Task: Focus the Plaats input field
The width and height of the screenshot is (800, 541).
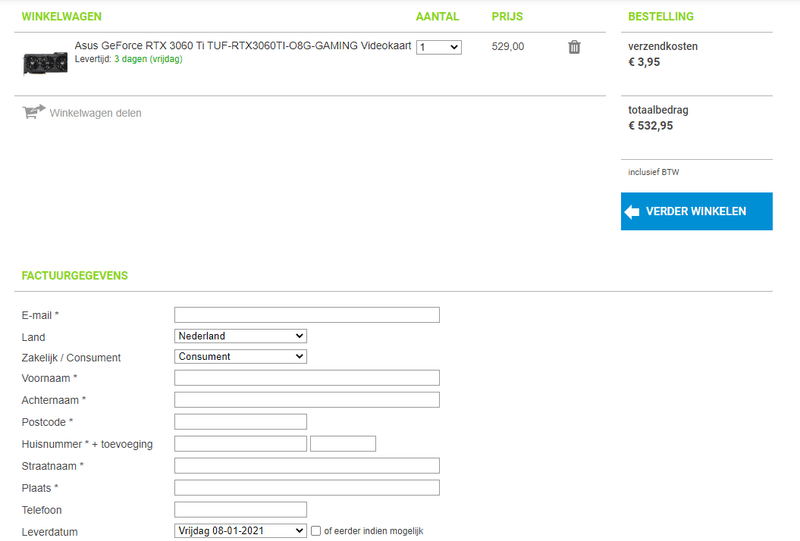Action: coord(307,487)
